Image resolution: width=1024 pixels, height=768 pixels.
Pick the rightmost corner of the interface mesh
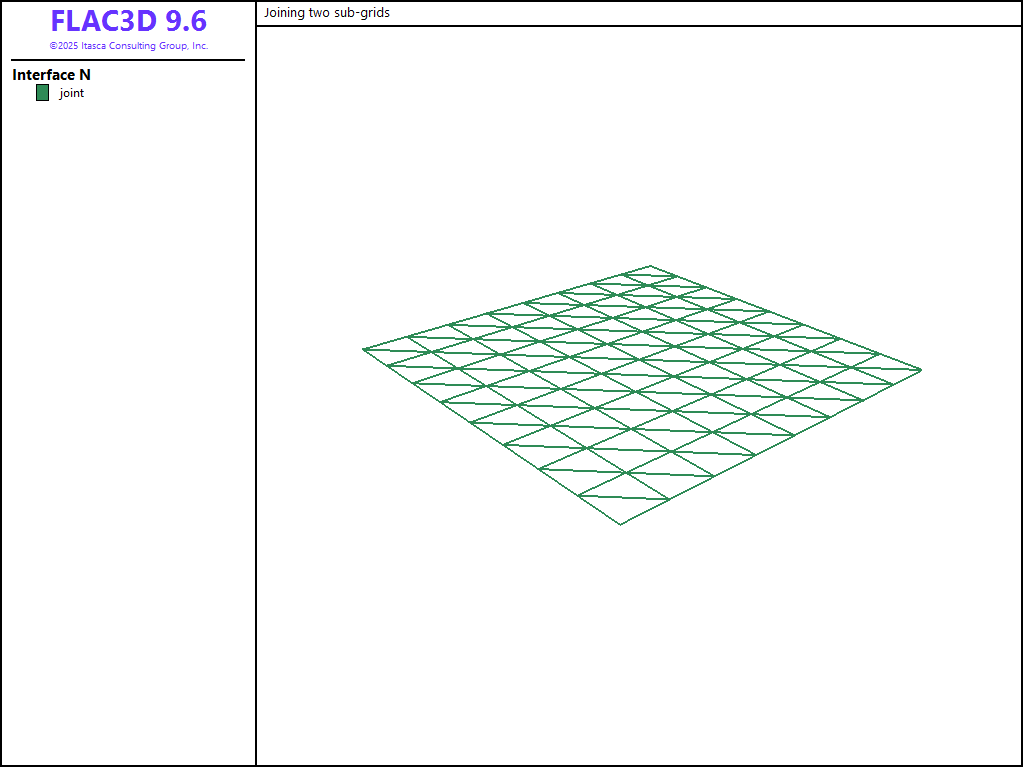click(920, 370)
